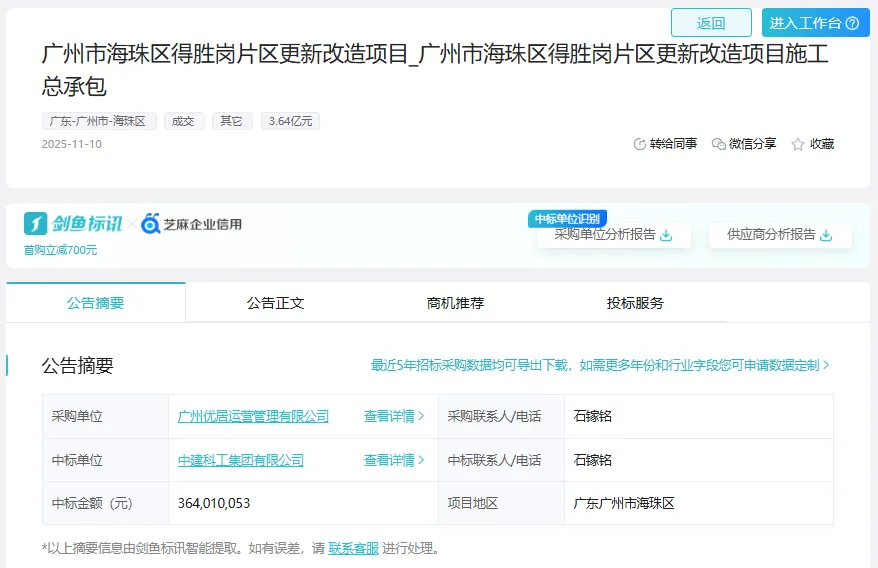Click the 微信分享 WeChat share icon
The width and height of the screenshot is (878, 568).
[x=718, y=144]
